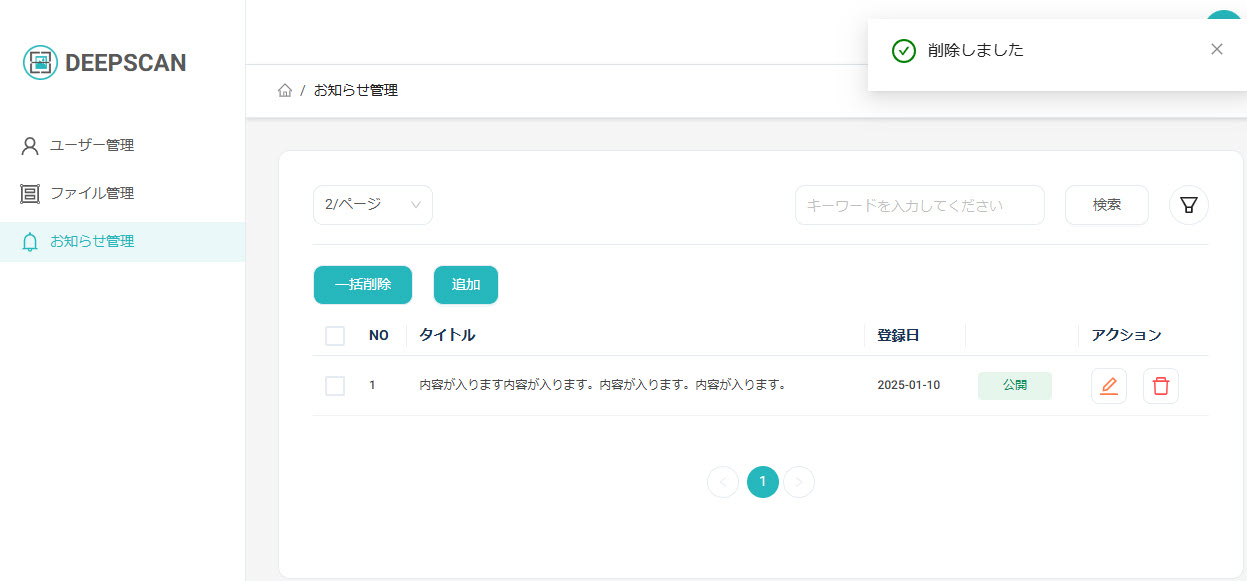Go to next page arrow
This screenshot has width=1247, height=581.
[x=798, y=482]
